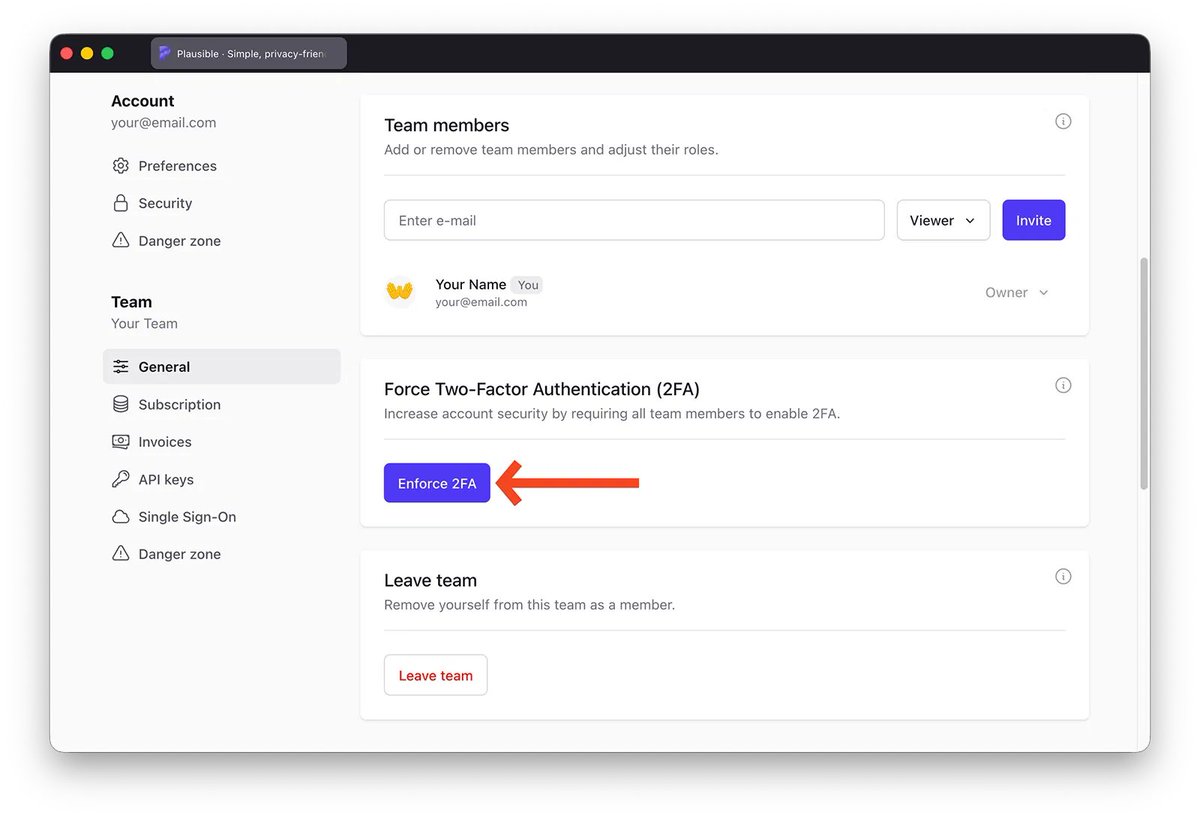Click the green maximize window button

click(x=107, y=53)
